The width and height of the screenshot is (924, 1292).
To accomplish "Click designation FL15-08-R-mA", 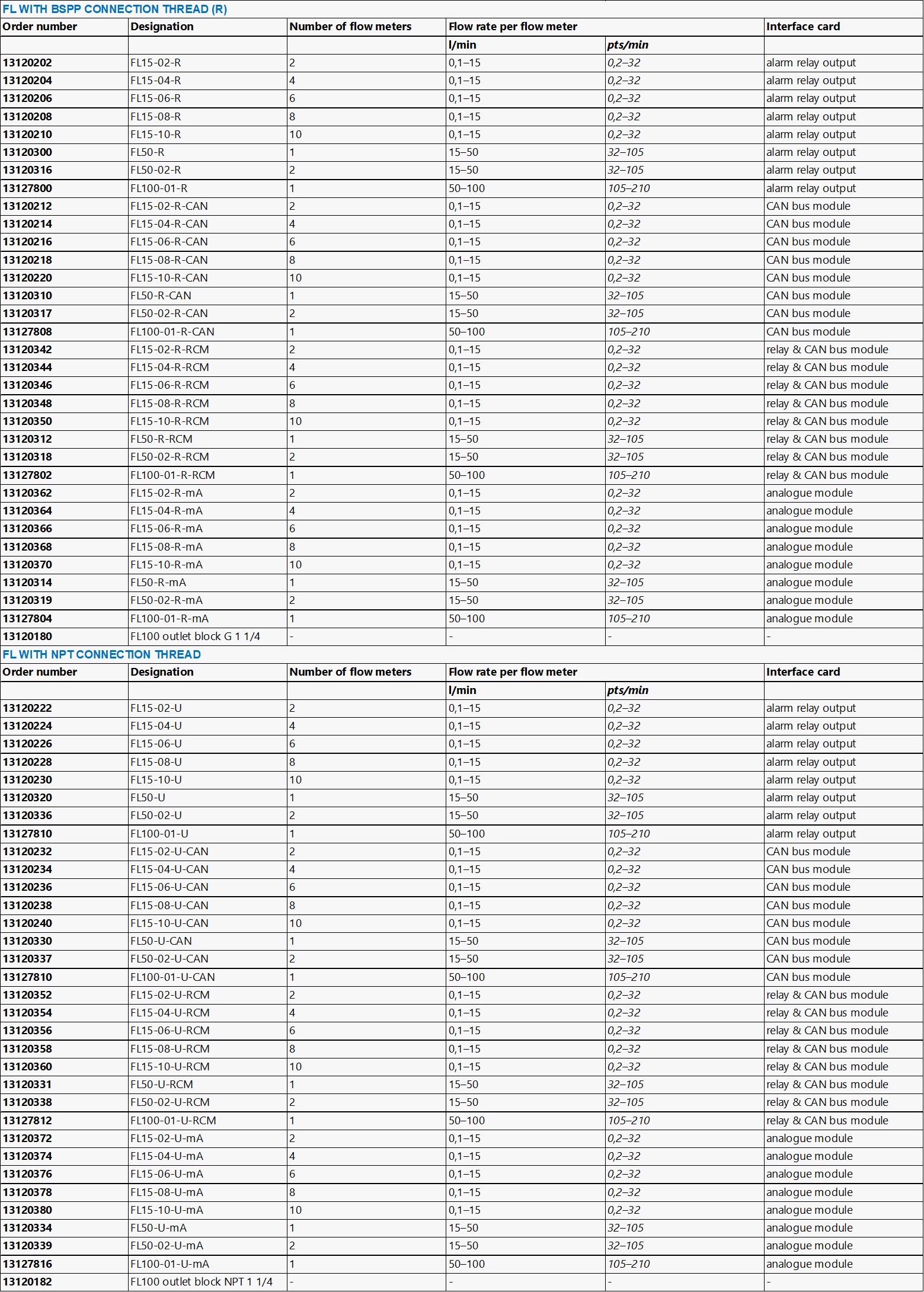I will coord(167,547).
